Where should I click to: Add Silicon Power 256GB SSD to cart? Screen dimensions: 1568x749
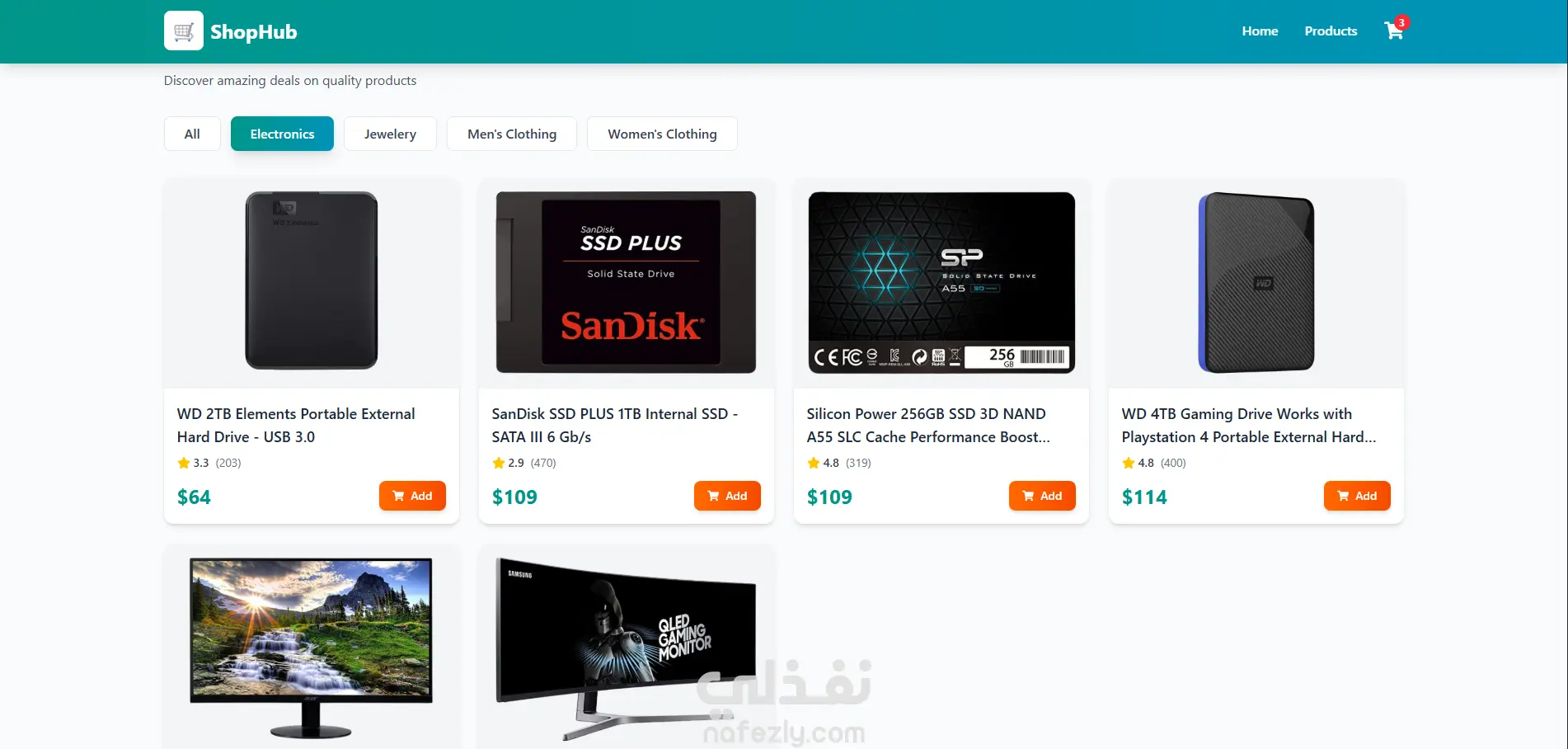(x=1042, y=496)
